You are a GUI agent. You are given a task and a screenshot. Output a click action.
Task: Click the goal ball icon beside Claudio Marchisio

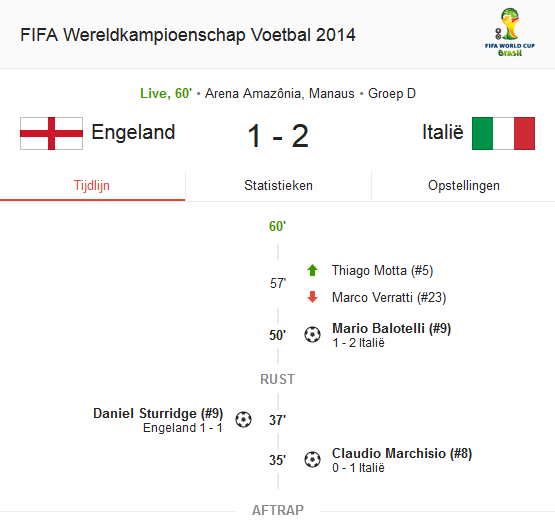click(312, 459)
